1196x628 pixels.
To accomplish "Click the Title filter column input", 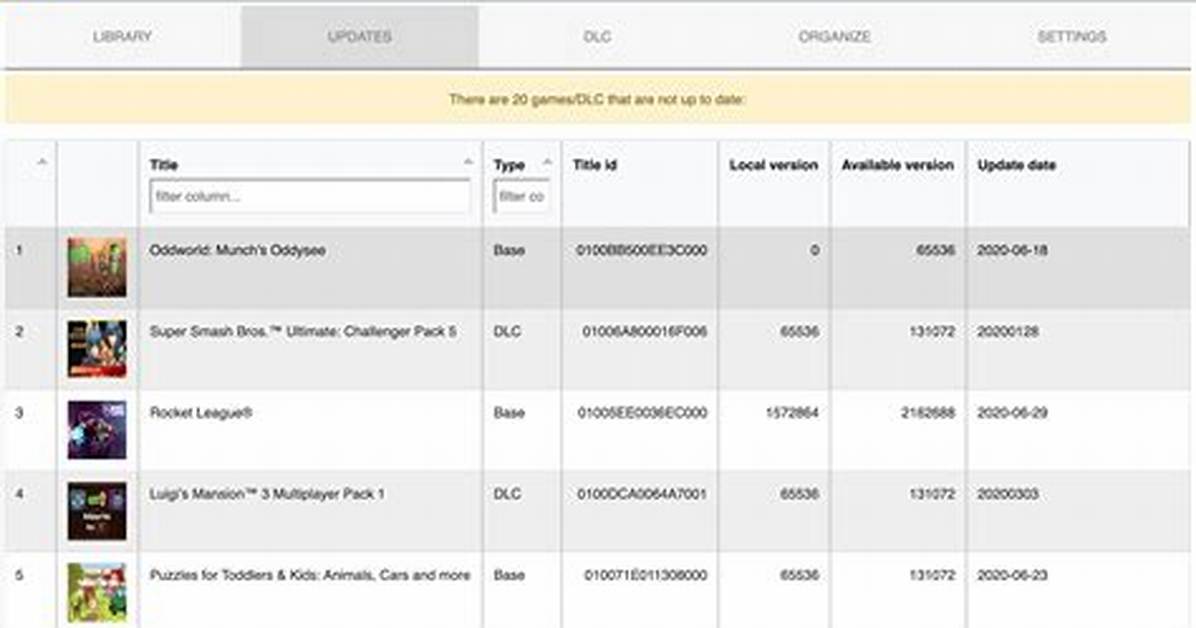I will point(310,196).
